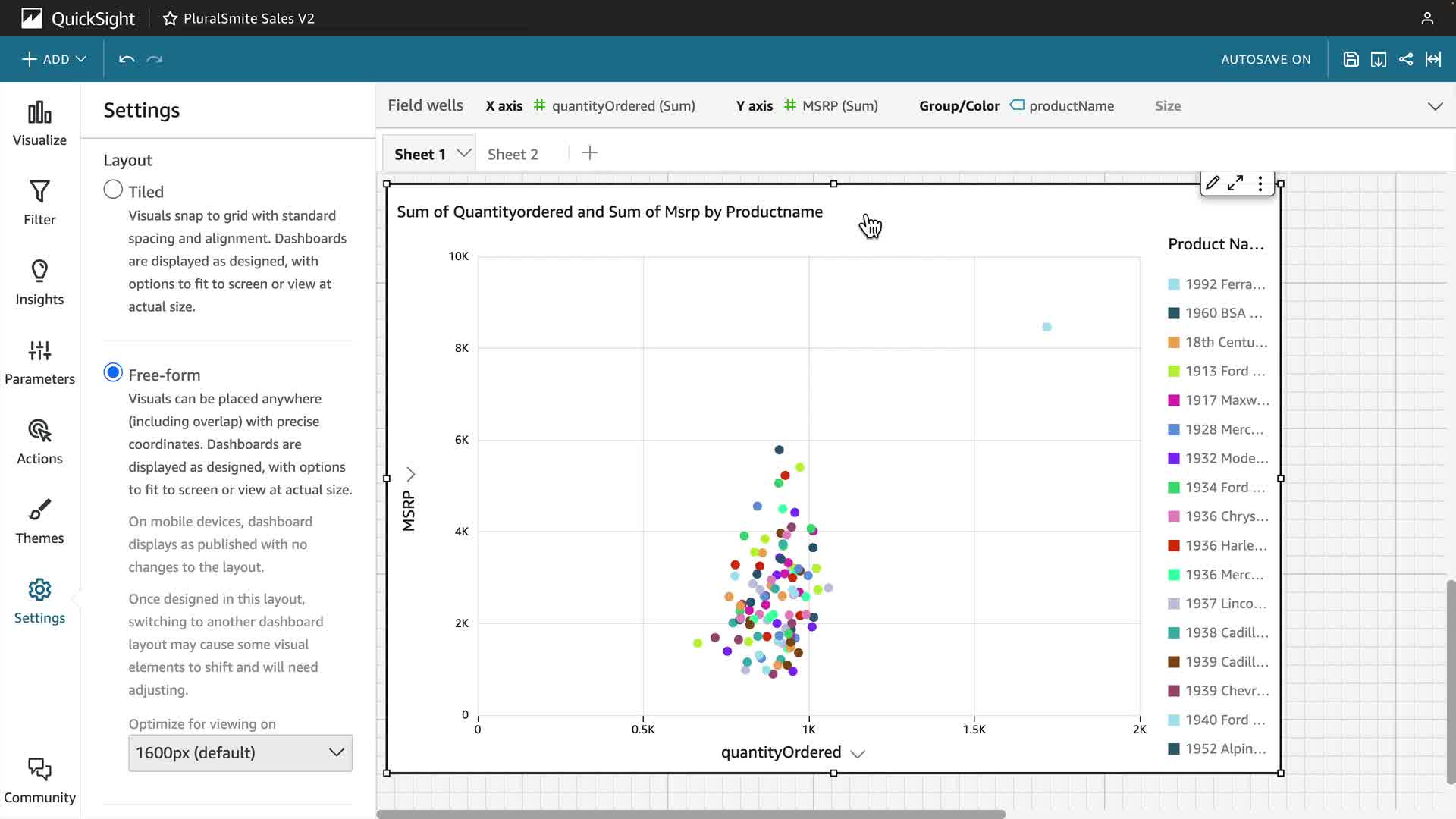Collapse the Field wells chevron
The width and height of the screenshot is (1456, 819).
click(1435, 106)
